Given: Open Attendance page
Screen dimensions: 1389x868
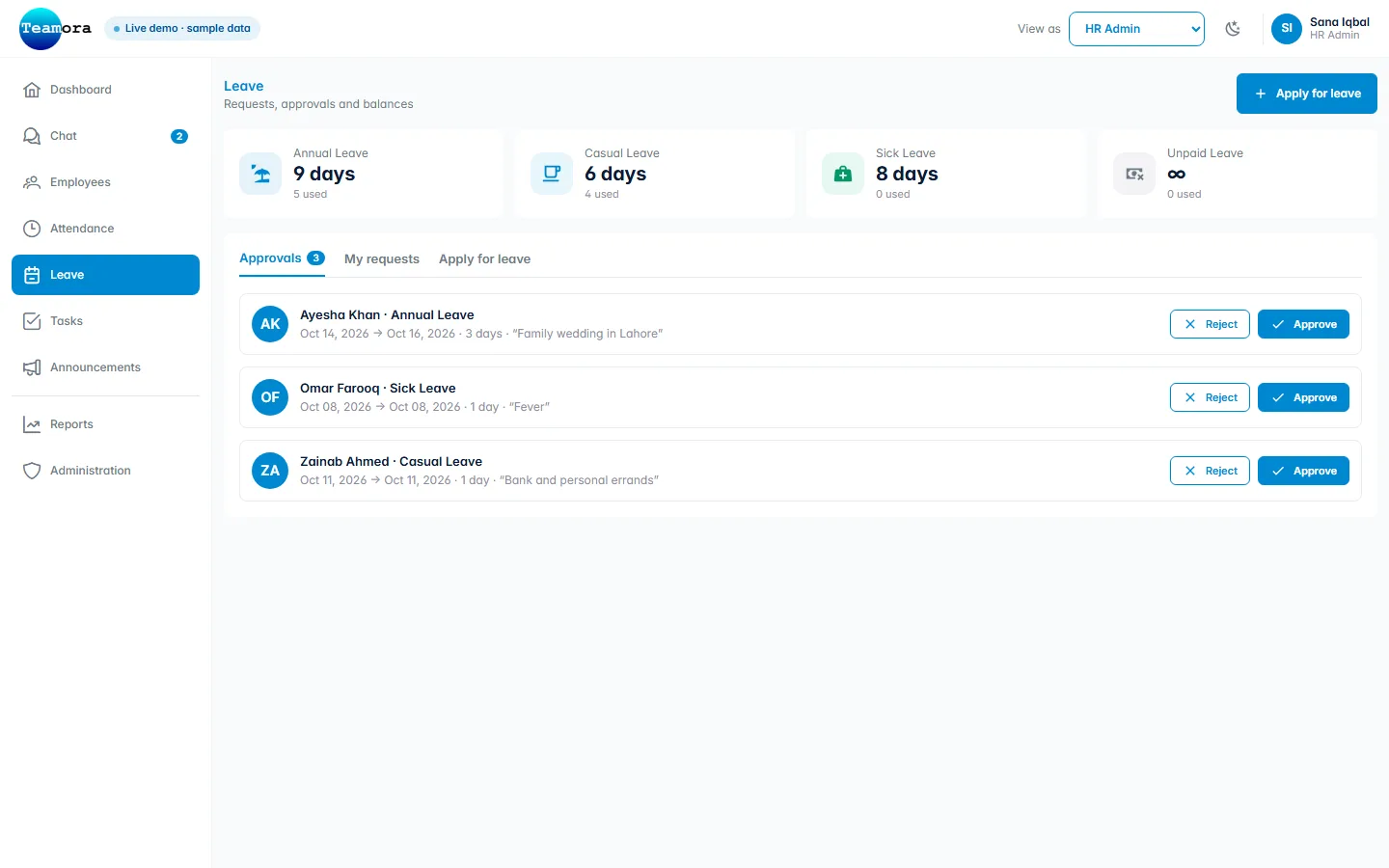Looking at the screenshot, I should [105, 229].
